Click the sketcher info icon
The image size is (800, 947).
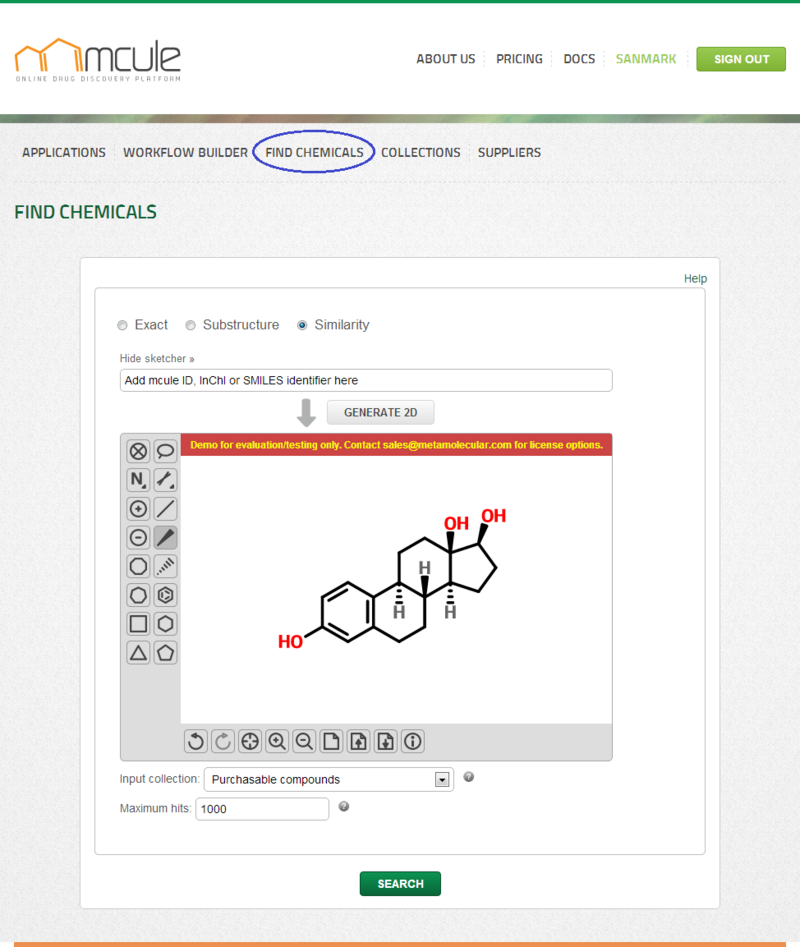point(412,741)
